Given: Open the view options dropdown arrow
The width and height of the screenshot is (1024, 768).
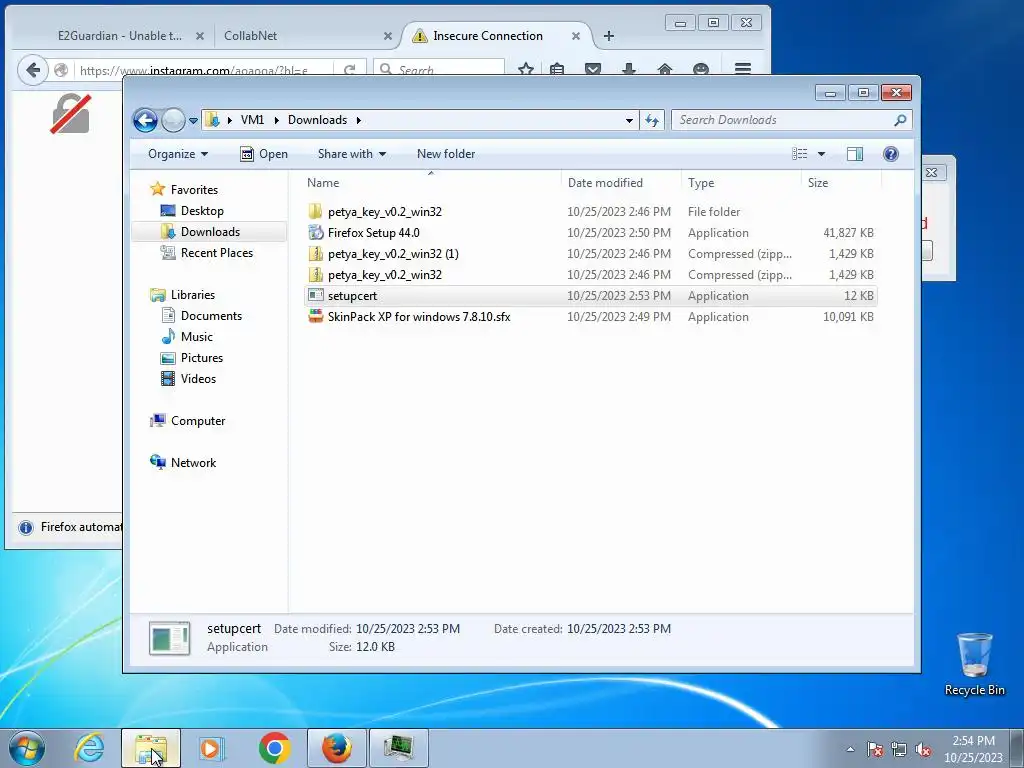Looking at the screenshot, I should (822, 154).
